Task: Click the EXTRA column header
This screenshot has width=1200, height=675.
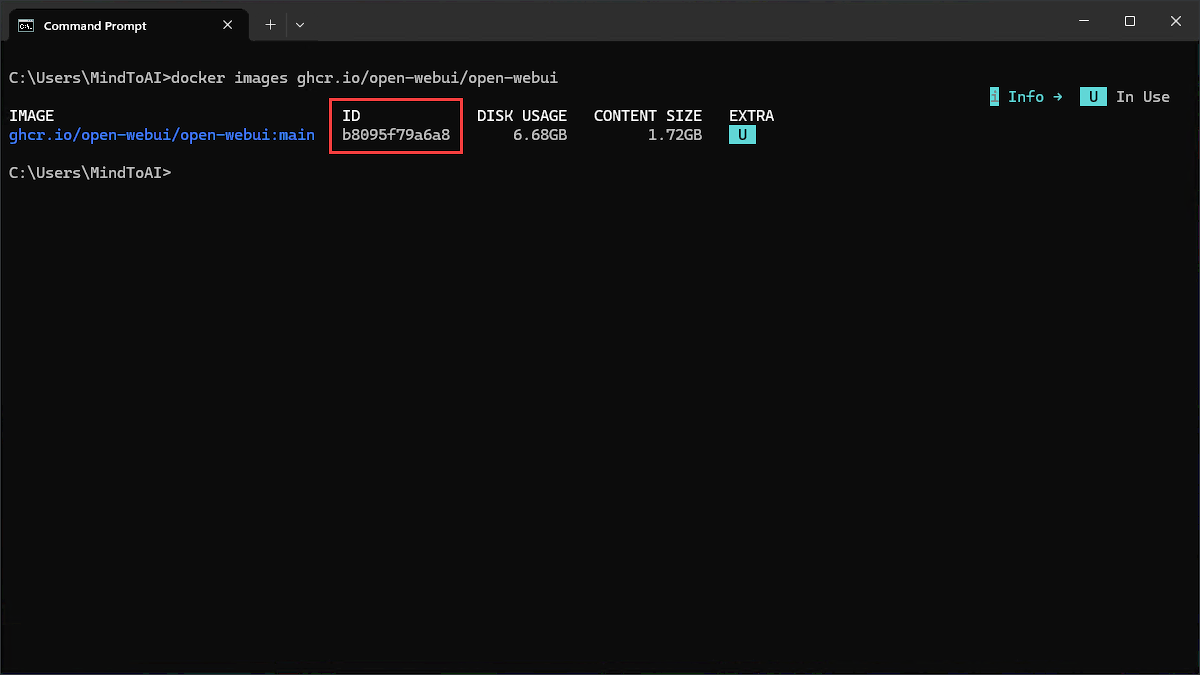Action: pos(751,116)
